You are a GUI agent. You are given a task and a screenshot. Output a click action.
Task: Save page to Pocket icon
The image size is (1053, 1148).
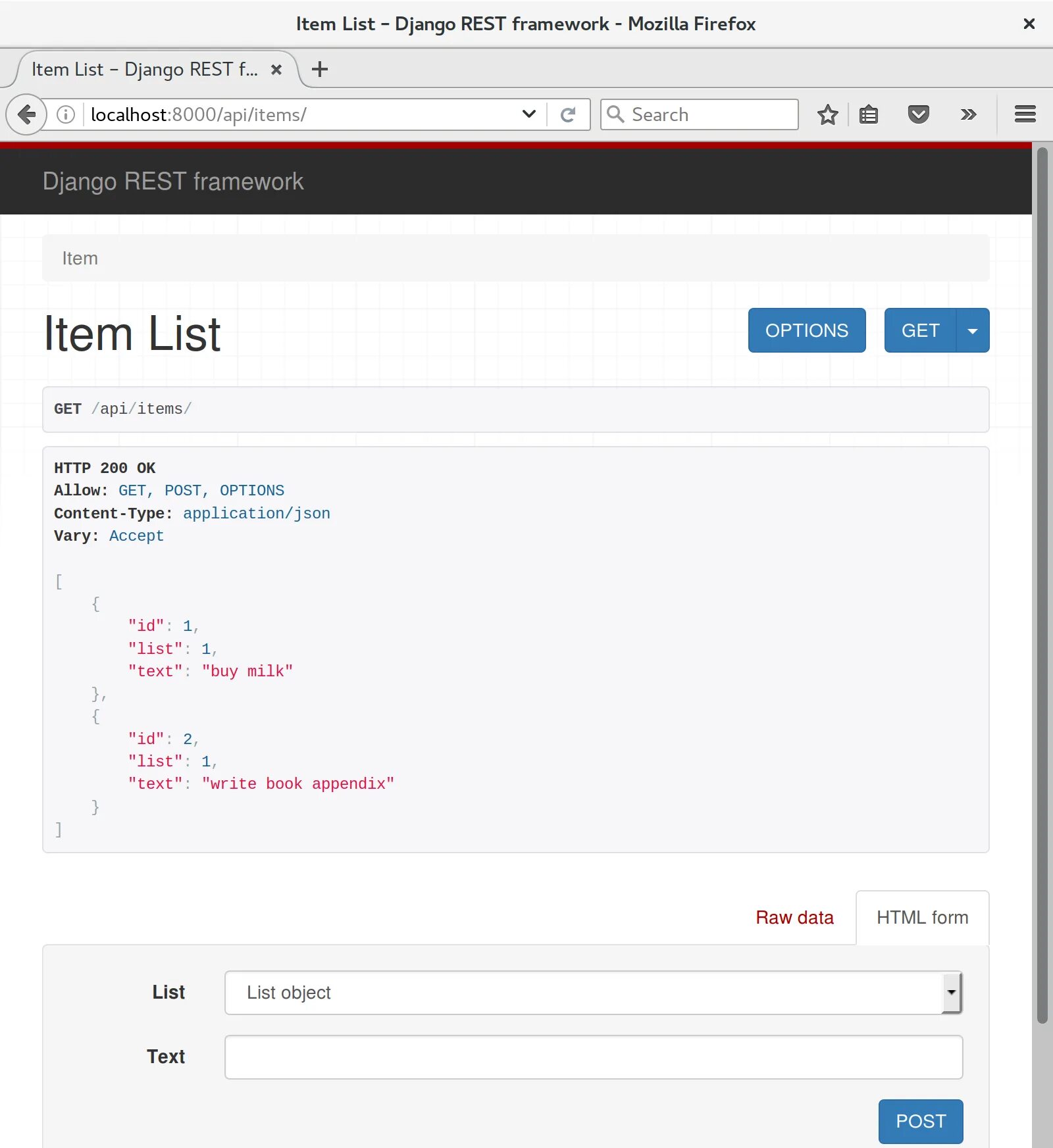(x=918, y=114)
